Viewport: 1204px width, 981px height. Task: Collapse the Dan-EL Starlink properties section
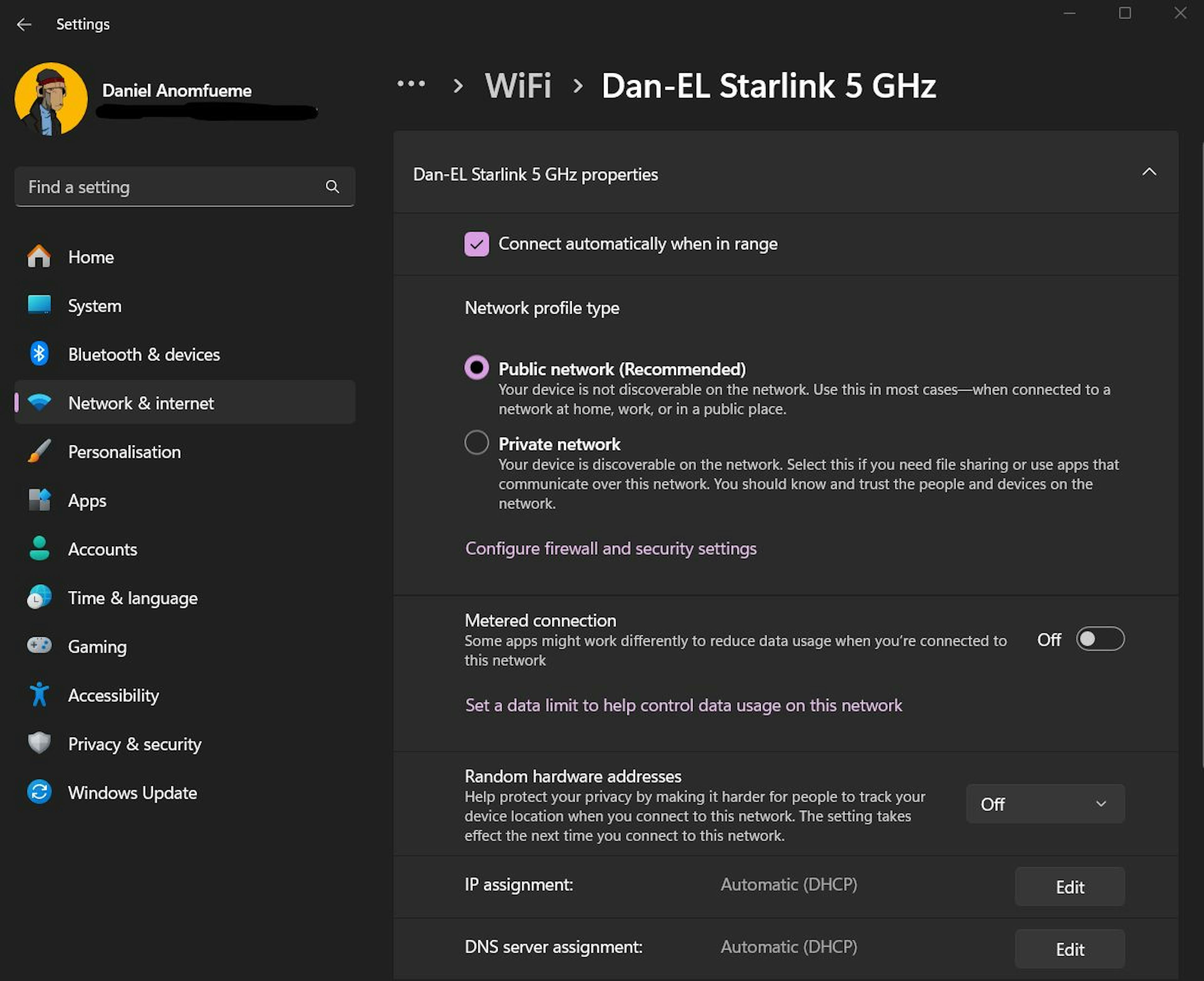[1149, 172]
